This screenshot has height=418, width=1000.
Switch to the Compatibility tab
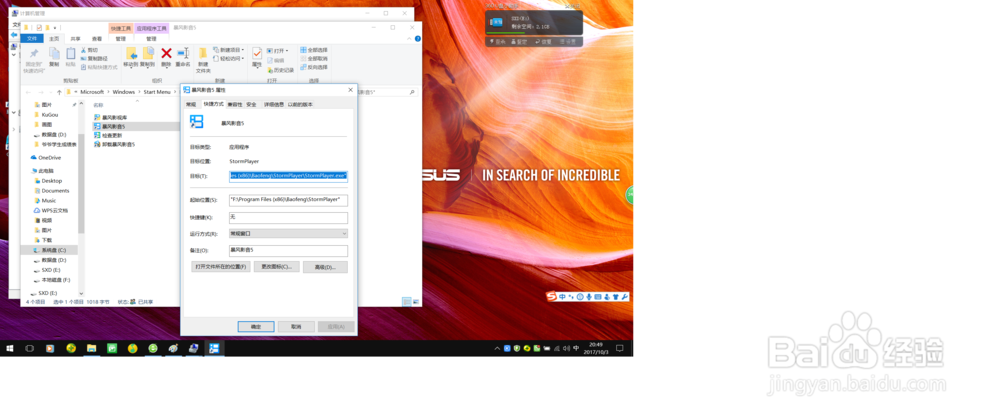pos(235,104)
